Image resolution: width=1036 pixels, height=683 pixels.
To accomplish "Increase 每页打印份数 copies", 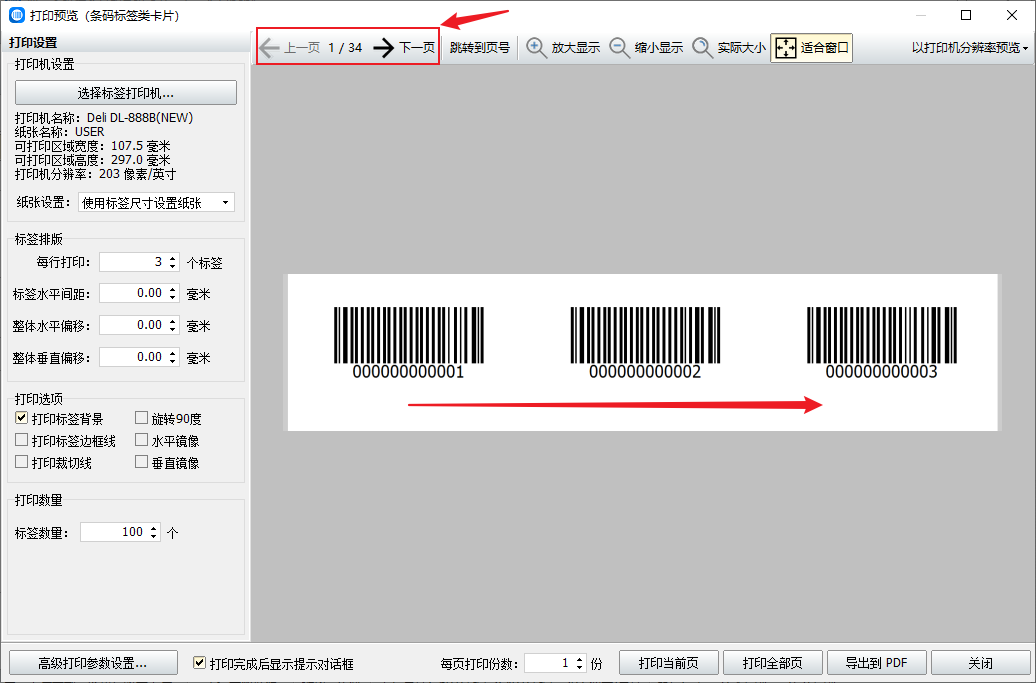I will (580, 659).
